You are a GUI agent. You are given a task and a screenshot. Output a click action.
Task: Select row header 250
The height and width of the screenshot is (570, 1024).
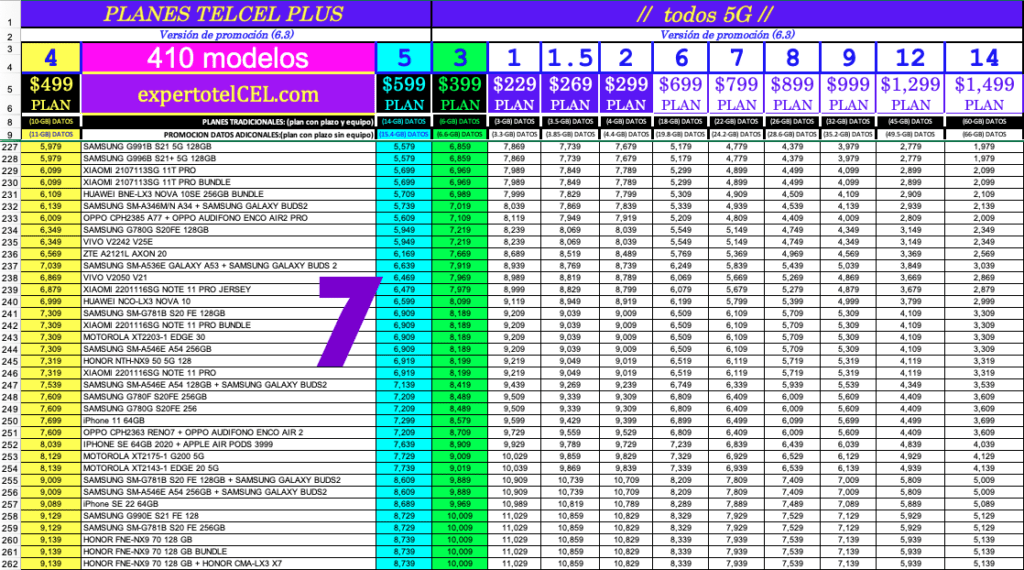coord(10,421)
